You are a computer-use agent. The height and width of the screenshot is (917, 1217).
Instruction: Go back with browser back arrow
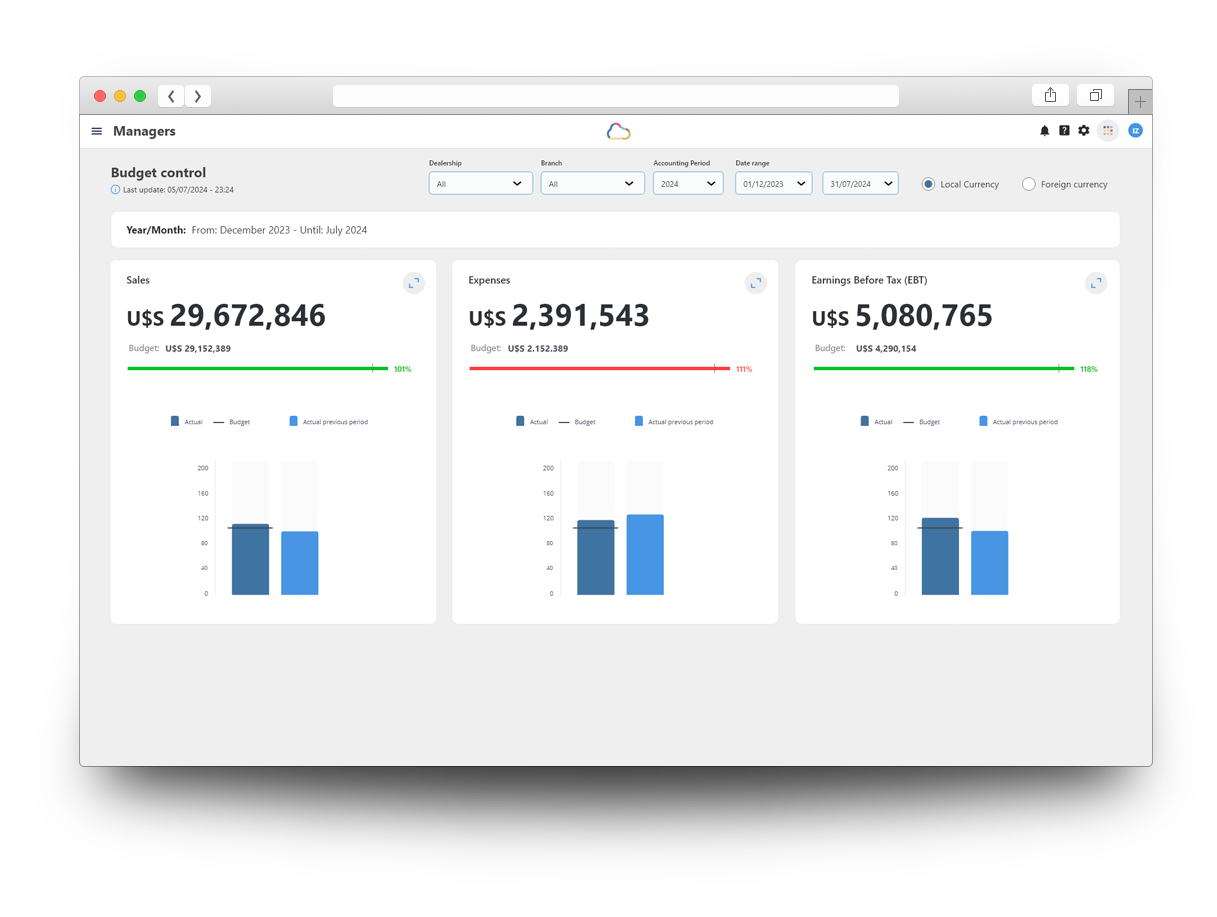coord(171,96)
